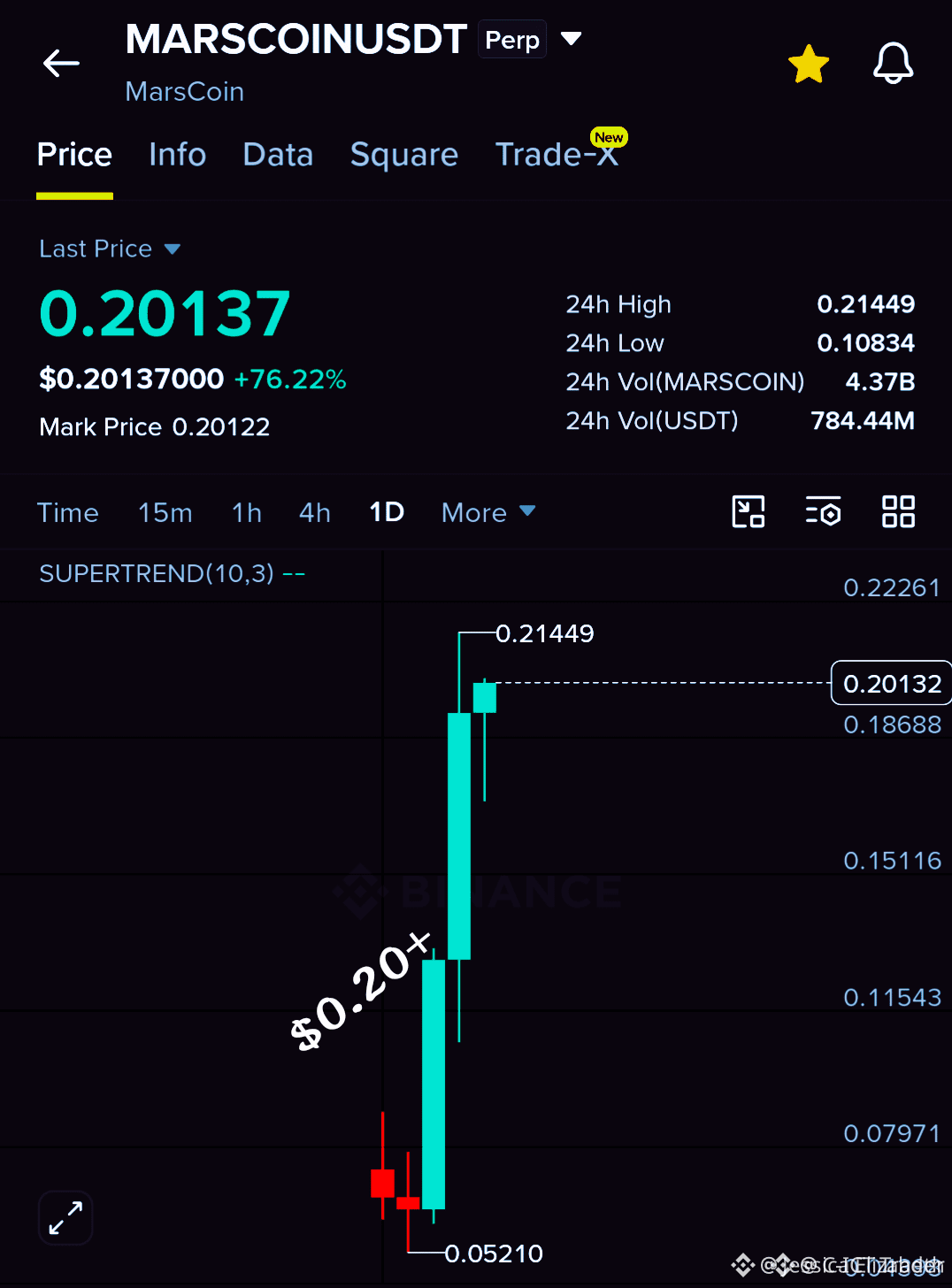Select the 1h chart interval
952x1288 pixels.
click(247, 512)
